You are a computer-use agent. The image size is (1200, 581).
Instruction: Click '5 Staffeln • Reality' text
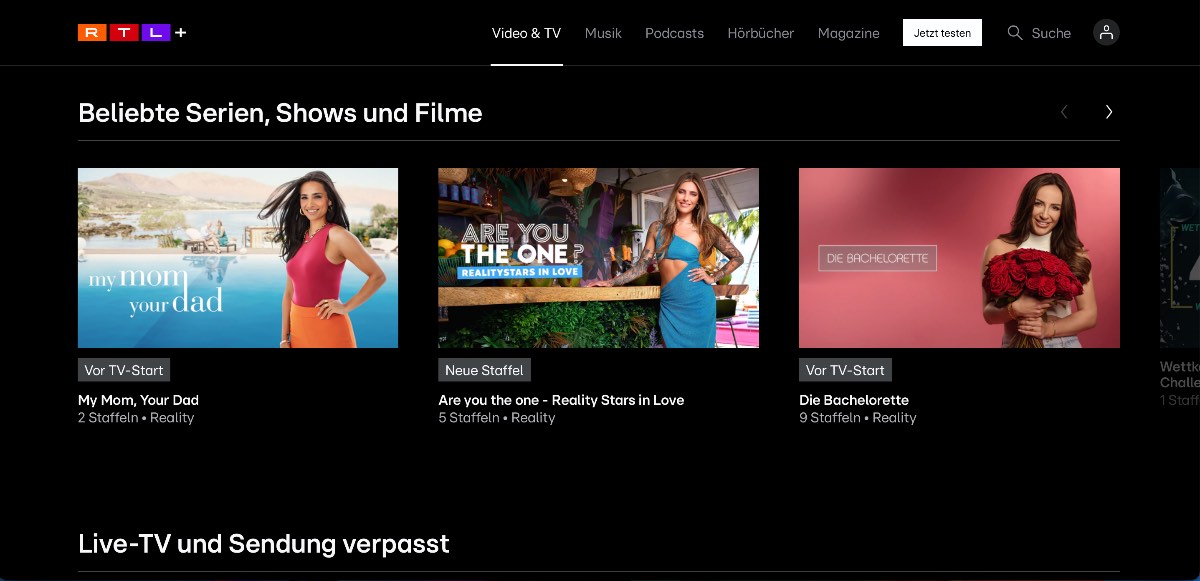(x=497, y=418)
